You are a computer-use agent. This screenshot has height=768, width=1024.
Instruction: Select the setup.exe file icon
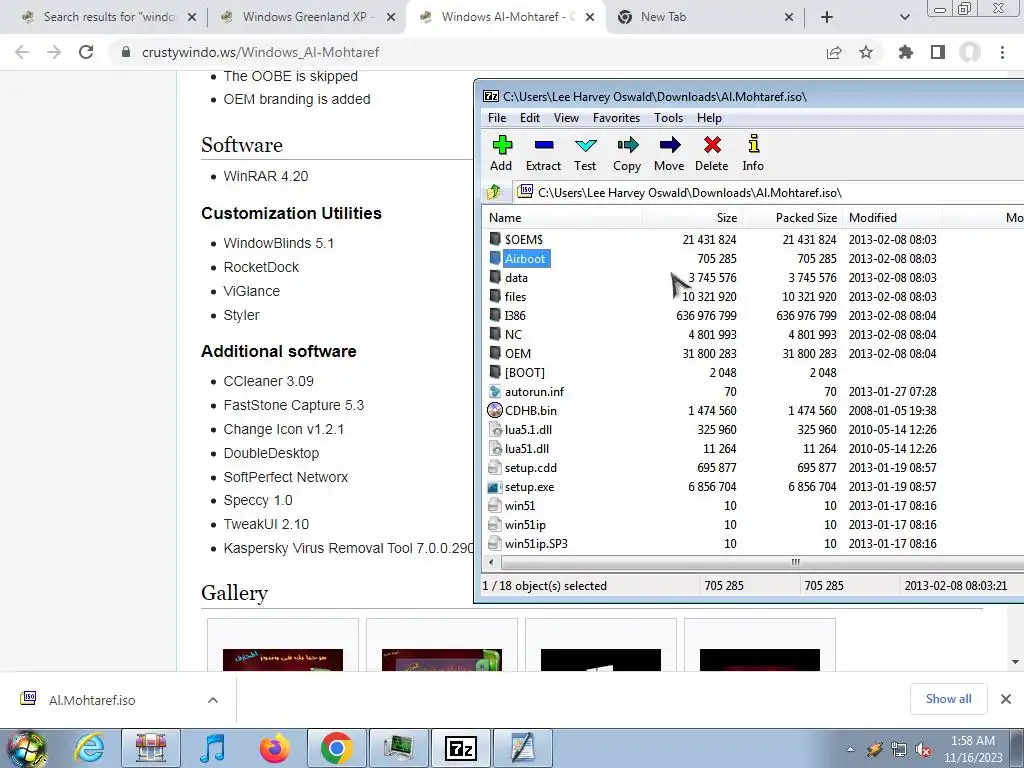pyautogui.click(x=494, y=487)
